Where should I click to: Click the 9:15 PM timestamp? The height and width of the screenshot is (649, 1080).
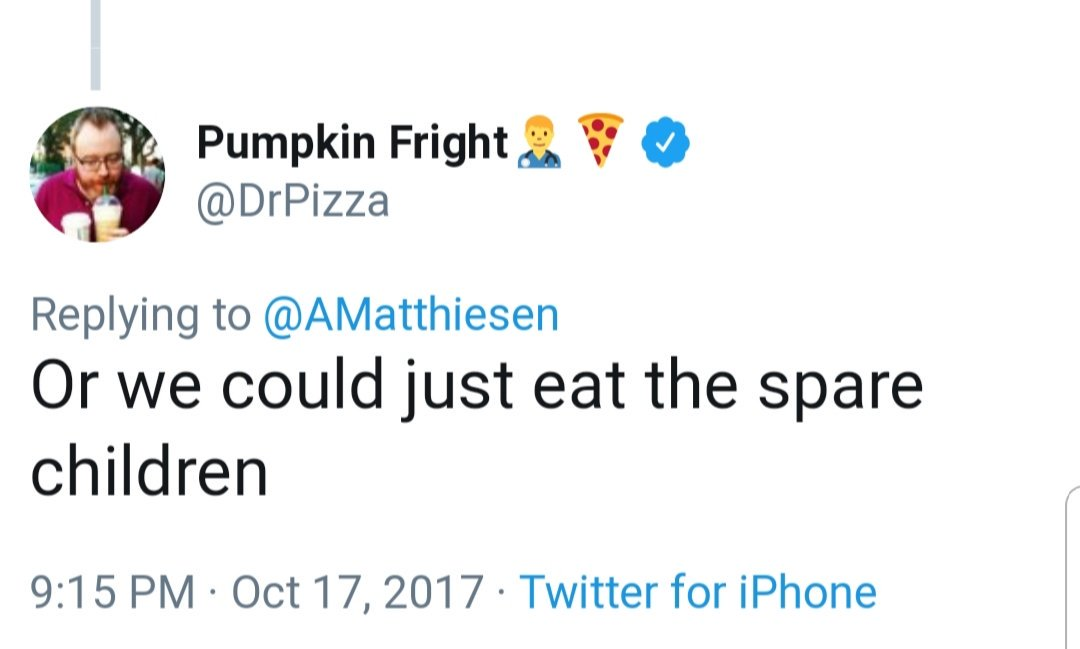[112, 592]
